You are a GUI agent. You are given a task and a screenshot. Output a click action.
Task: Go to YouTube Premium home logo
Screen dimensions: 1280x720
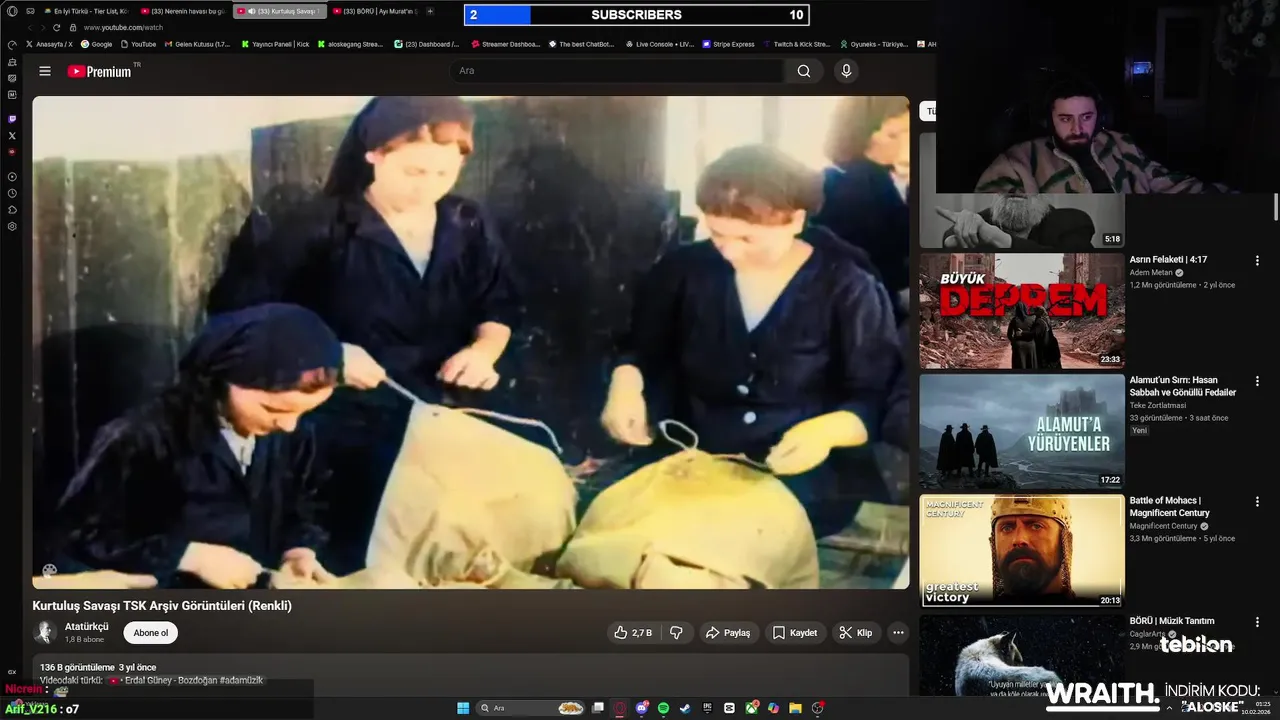click(x=100, y=71)
